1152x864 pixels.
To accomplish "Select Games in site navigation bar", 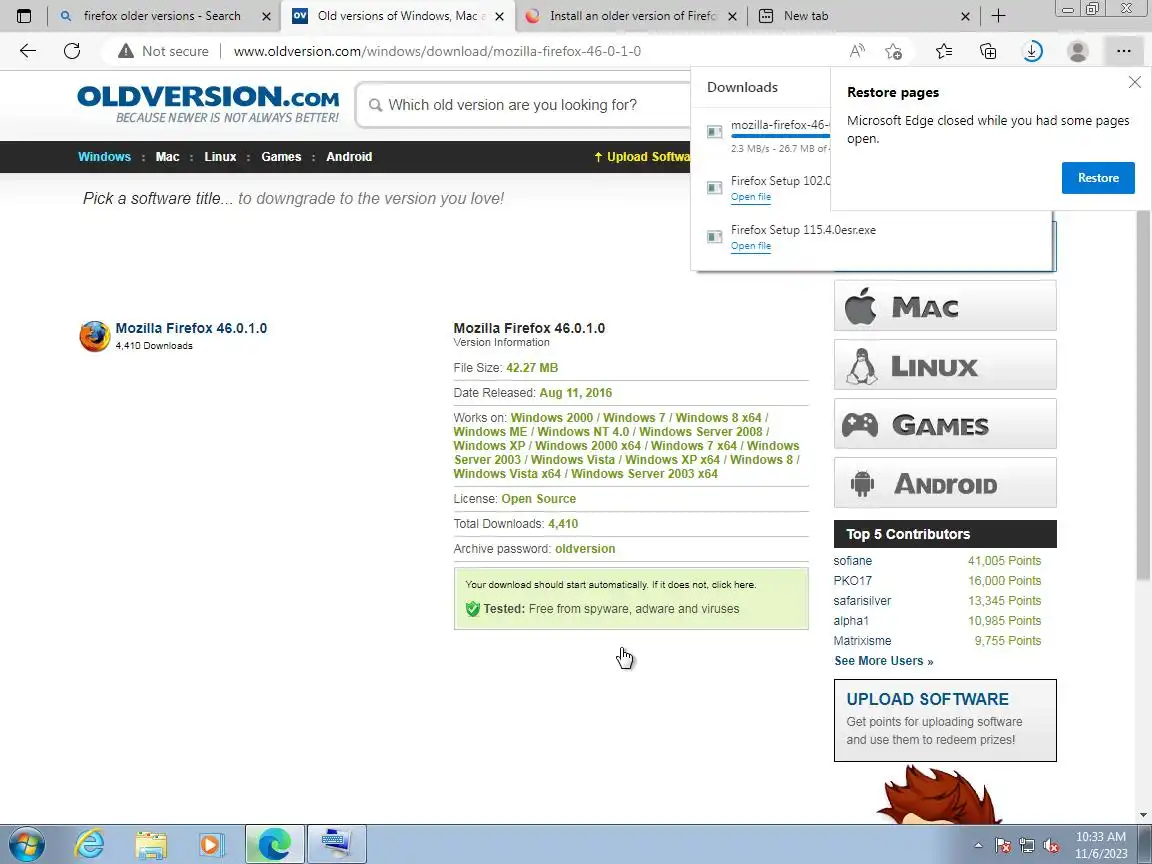I will [281, 156].
